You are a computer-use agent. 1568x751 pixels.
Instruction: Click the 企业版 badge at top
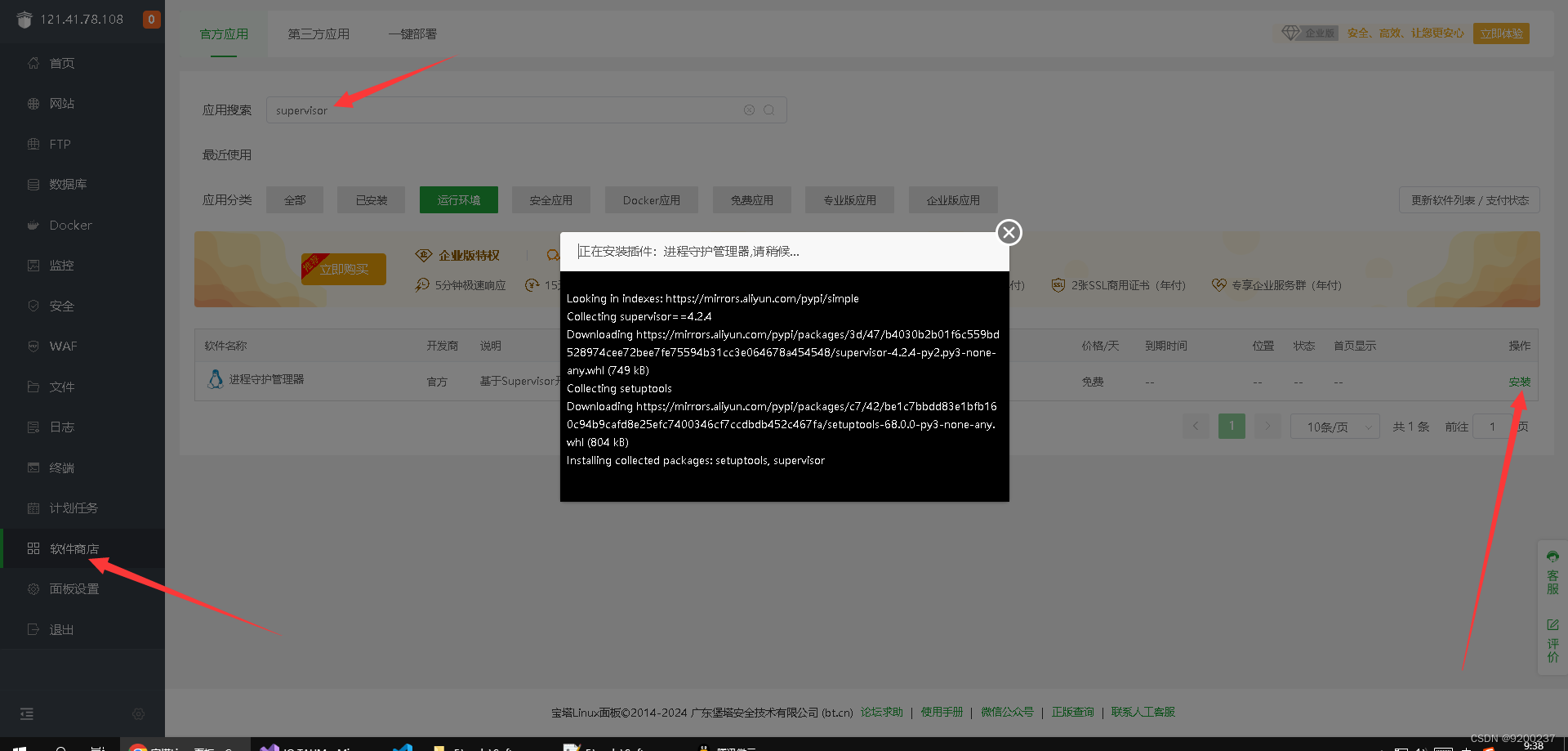coord(1309,34)
